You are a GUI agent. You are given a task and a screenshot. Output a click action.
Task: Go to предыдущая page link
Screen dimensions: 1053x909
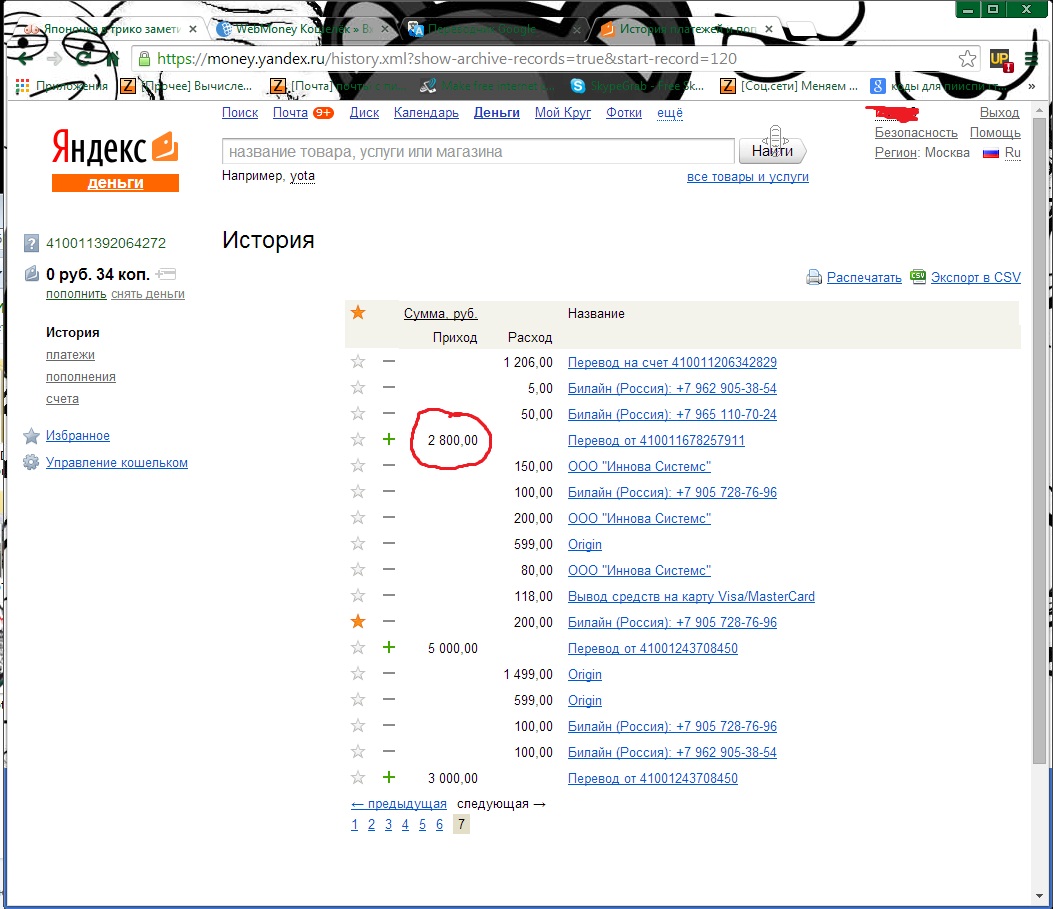click(399, 804)
